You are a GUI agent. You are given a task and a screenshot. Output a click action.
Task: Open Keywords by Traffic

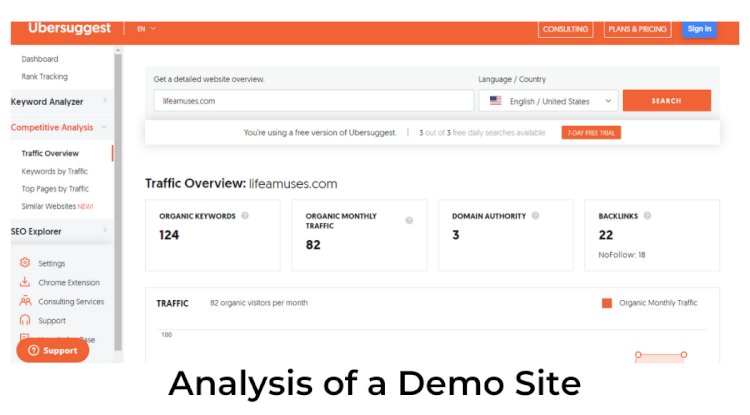coord(55,171)
